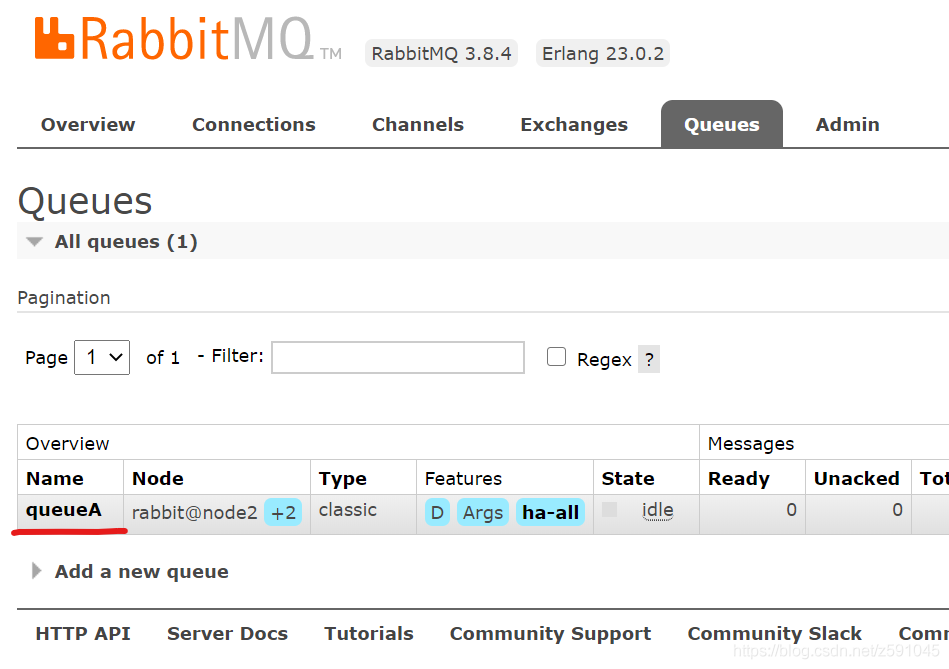
Task: Open the queueA queue link
Action: point(64,510)
